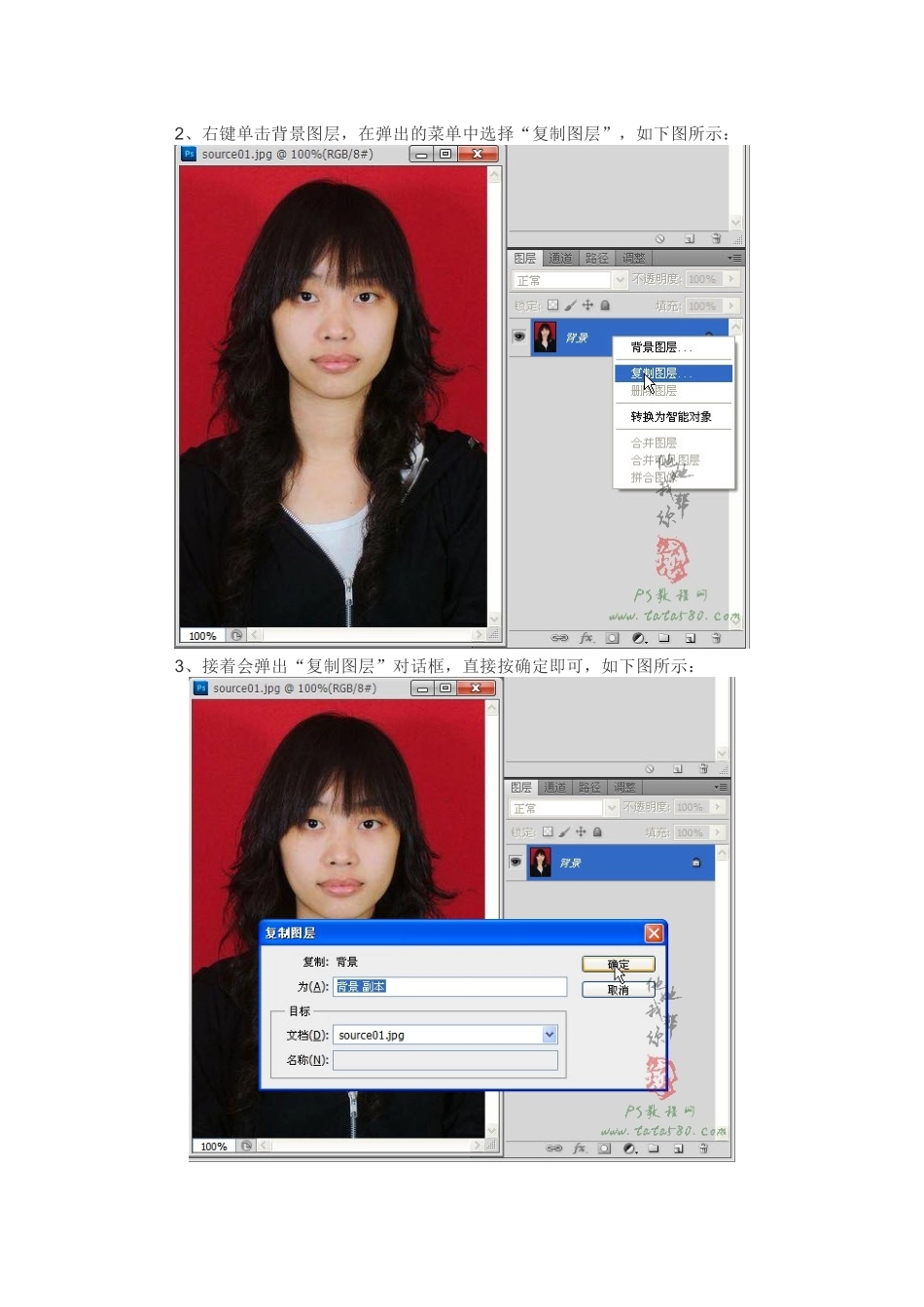Click fx layer style icon, step 2 screenshot
This screenshot has width=924, height=1307.
(586, 639)
